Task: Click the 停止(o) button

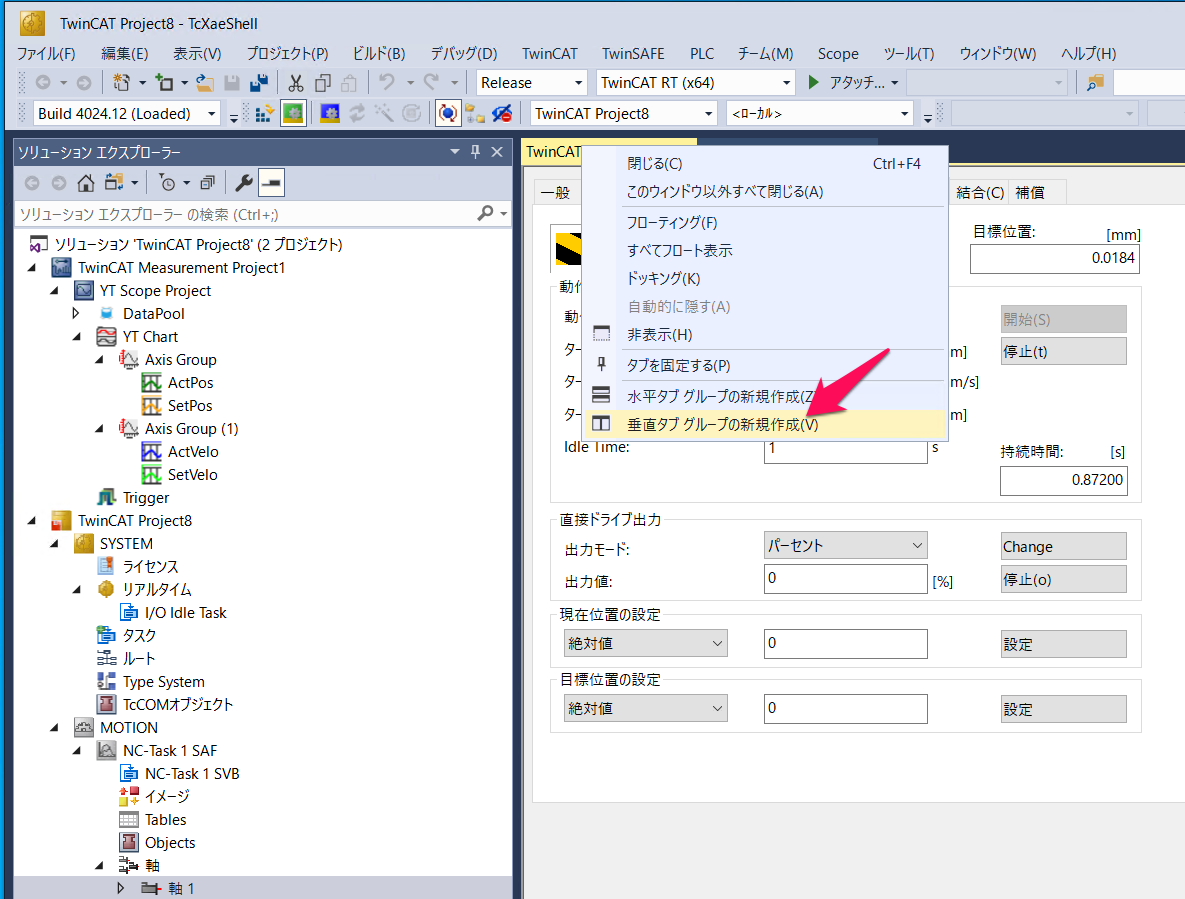Action: 1063,579
